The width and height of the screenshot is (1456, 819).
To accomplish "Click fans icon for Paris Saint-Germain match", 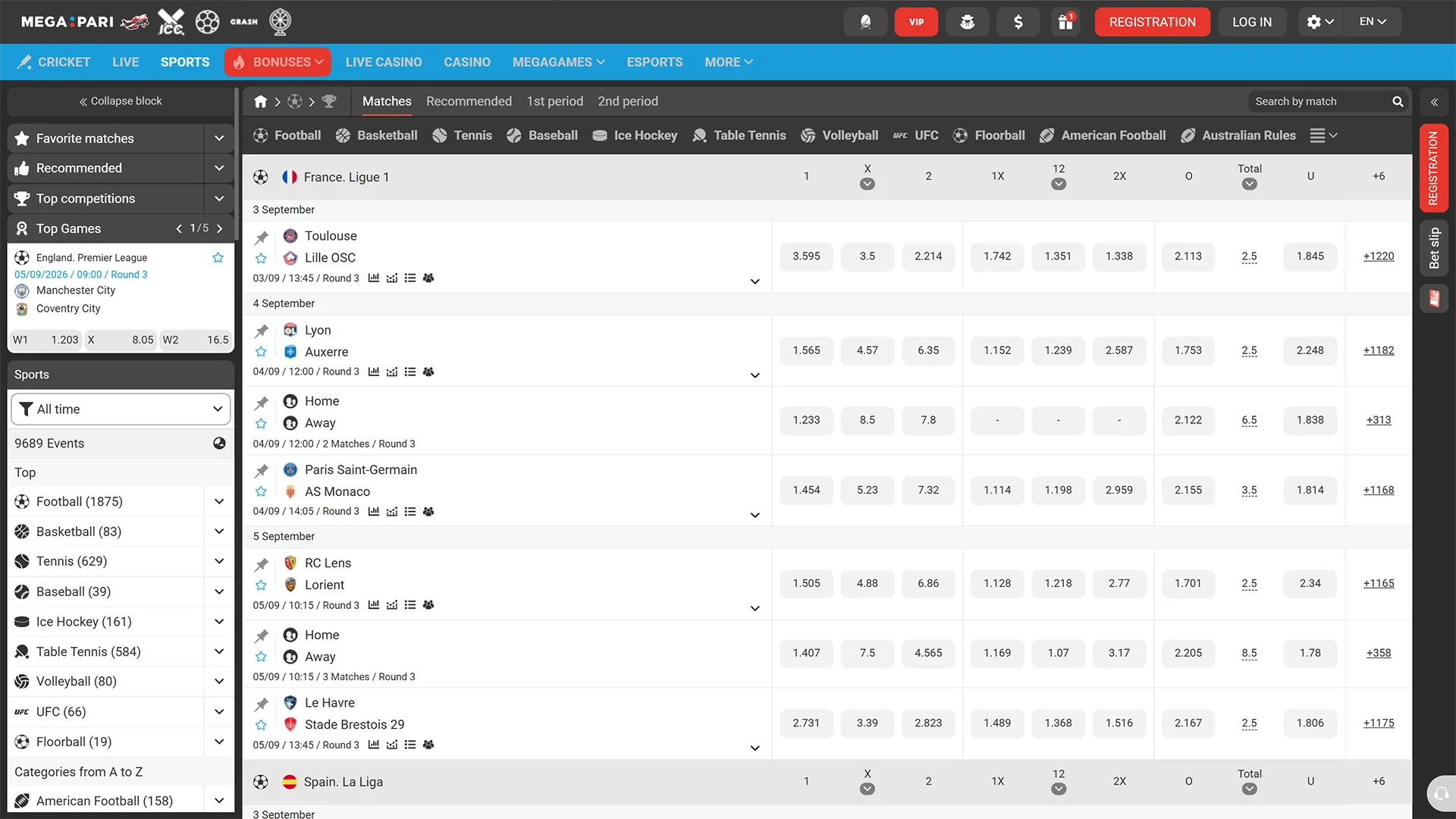I will 428,511.
